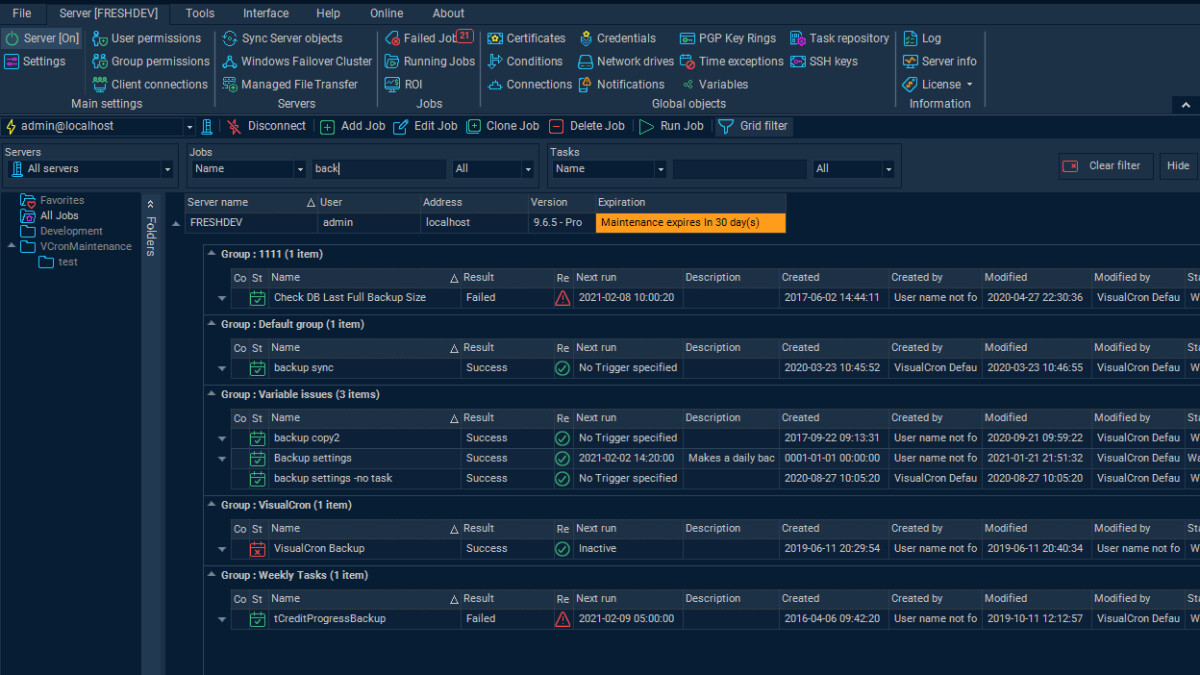The height and width of the screenshot is (675, 1200).
Task: Open PGP Key Rings
Action: point(727,38)
